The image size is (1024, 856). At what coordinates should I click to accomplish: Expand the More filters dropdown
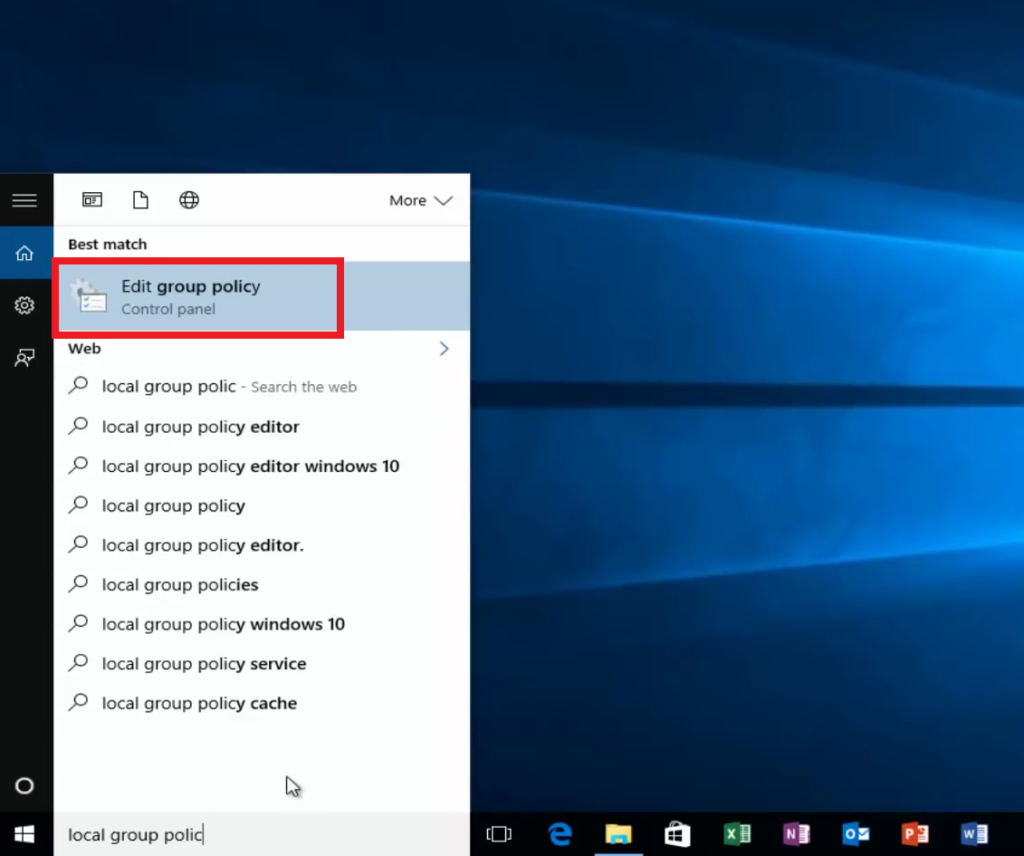420,200
